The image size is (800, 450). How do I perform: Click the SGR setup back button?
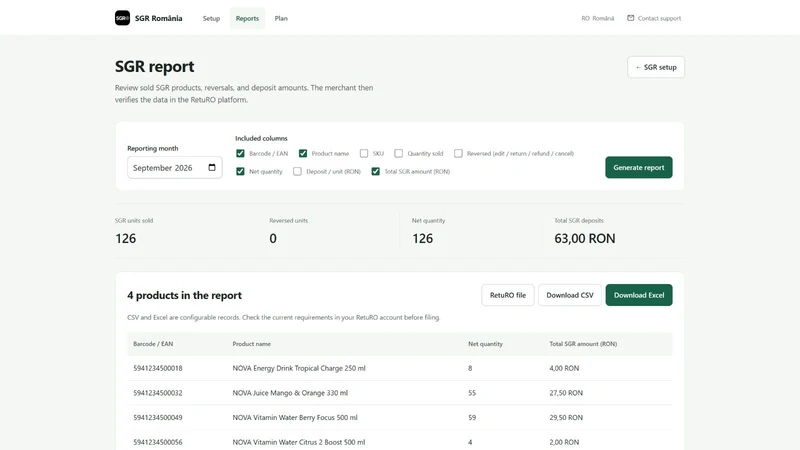[x=656, y=67]
